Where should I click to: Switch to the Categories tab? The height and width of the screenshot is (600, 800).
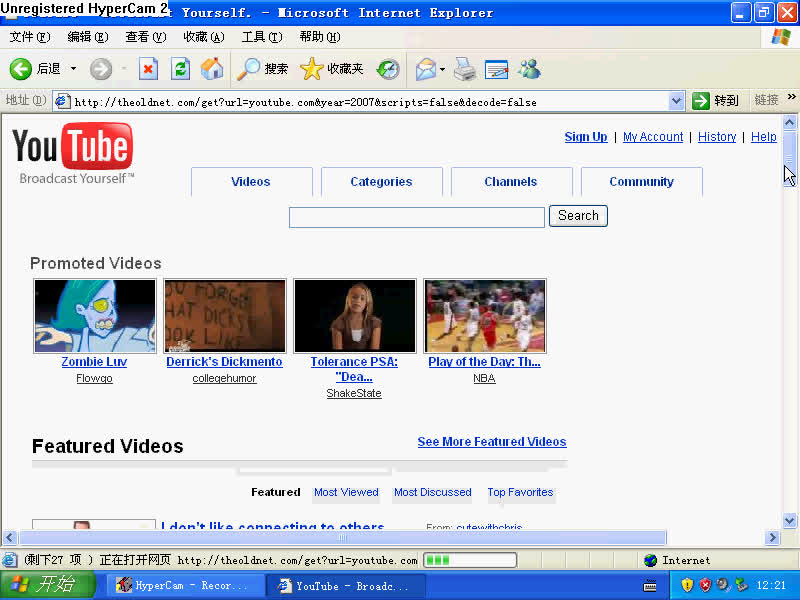[381, 182]
